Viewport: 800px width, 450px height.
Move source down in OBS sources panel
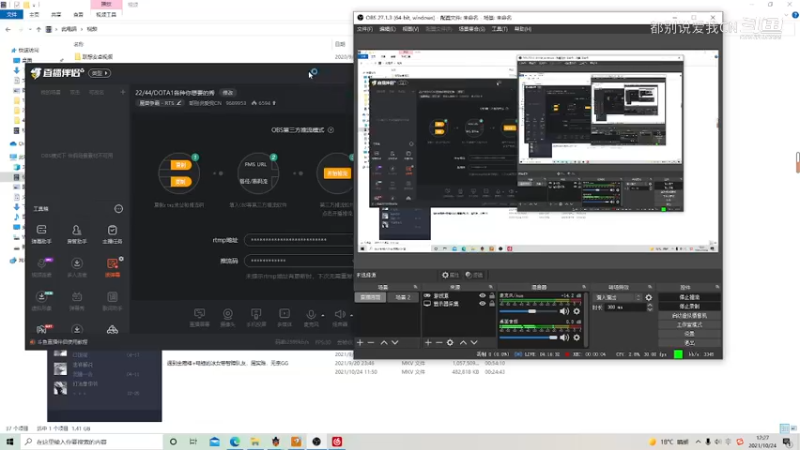point(474,342)
